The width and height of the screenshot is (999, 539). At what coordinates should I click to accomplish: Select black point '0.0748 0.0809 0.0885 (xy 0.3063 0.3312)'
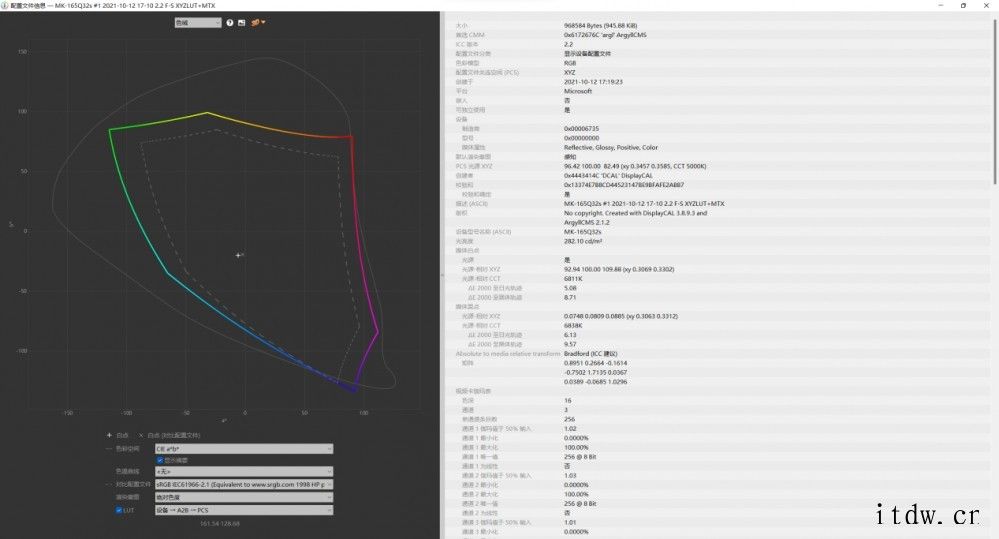621,316
